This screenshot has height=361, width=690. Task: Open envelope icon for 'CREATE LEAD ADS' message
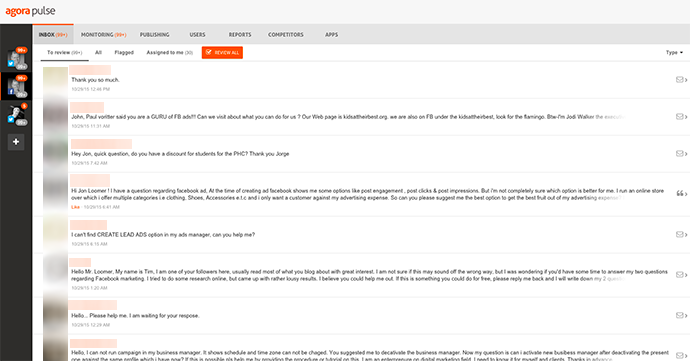point(681,235)
